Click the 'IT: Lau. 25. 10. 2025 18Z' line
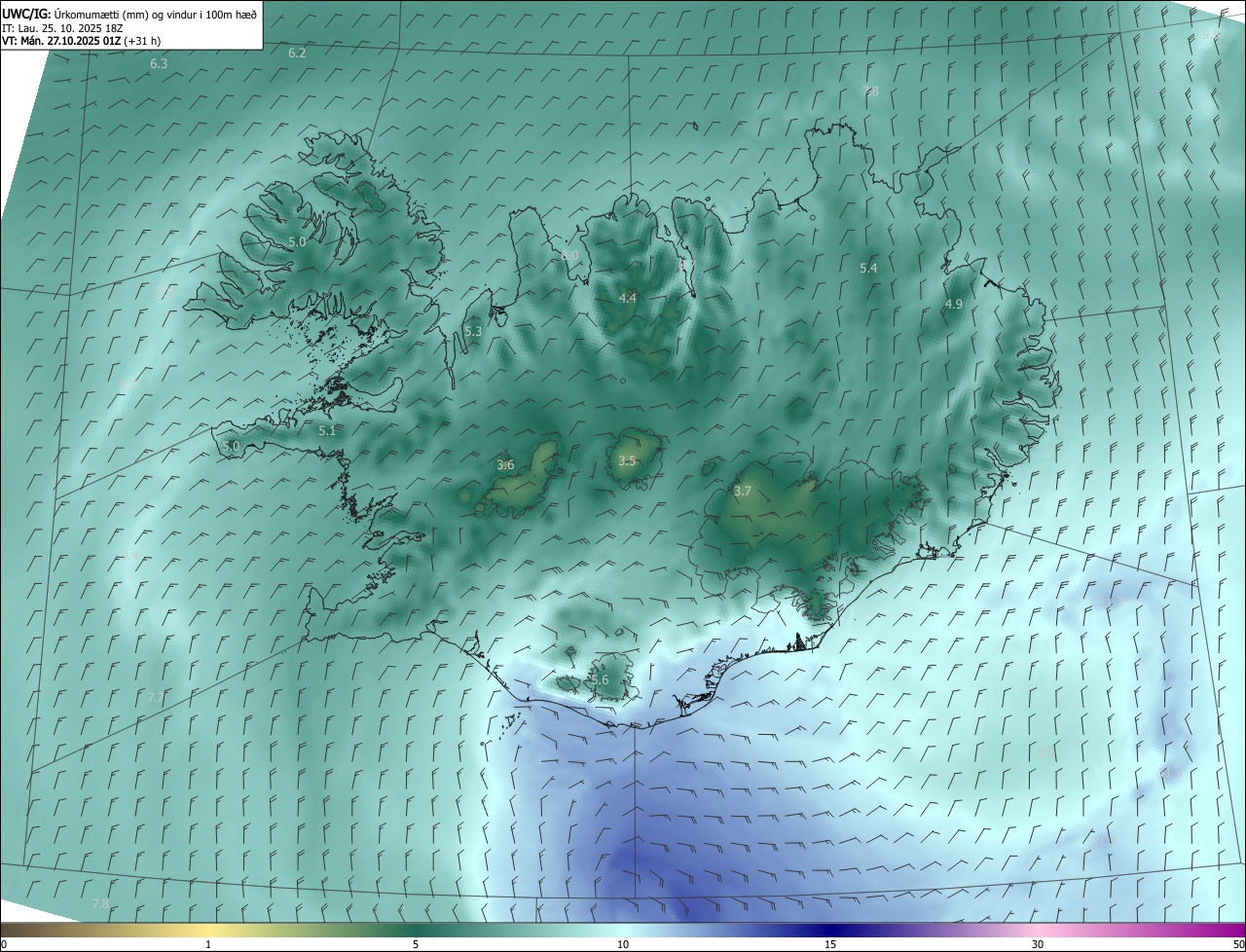The image size is (1246, 952). coord(62,27)
